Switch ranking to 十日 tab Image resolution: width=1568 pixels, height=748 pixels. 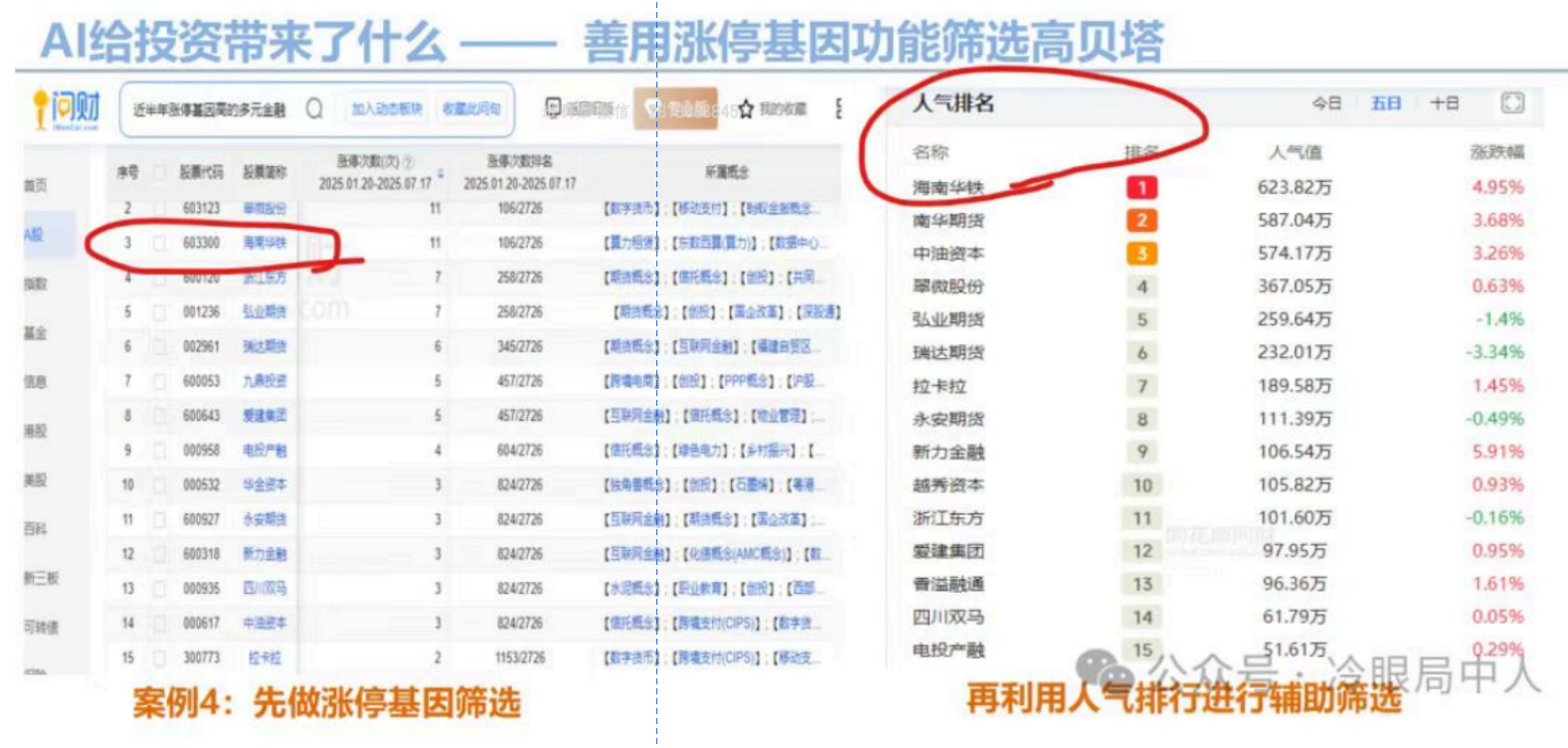1445,103
